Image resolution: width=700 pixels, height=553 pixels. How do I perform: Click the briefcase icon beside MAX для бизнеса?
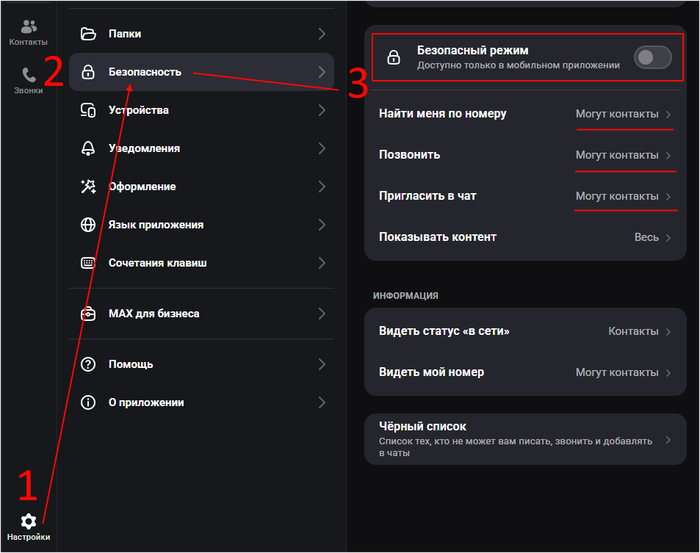[x=88, y=314]
